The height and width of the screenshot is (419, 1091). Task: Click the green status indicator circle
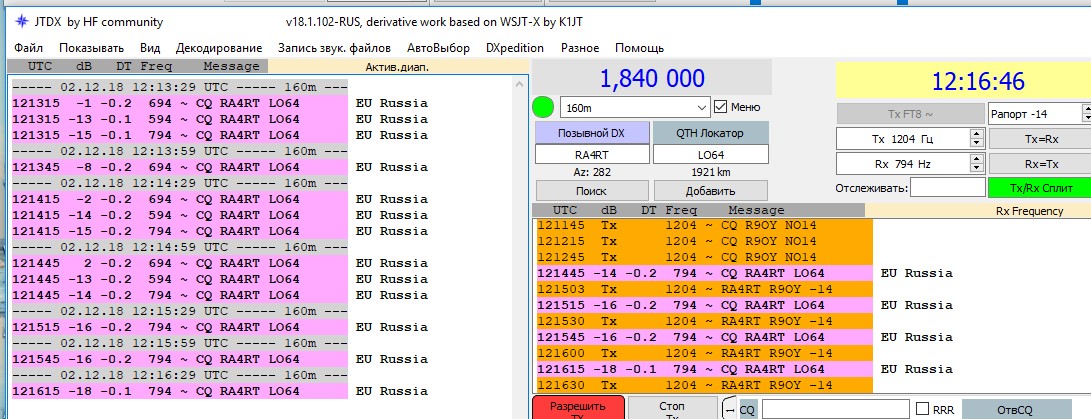(544, 107)
